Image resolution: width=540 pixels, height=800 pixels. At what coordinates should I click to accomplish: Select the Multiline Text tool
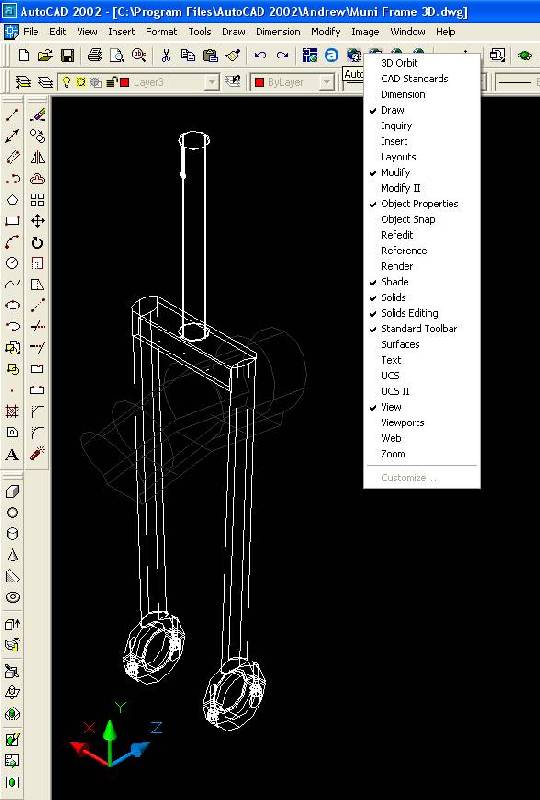[12, 454]
